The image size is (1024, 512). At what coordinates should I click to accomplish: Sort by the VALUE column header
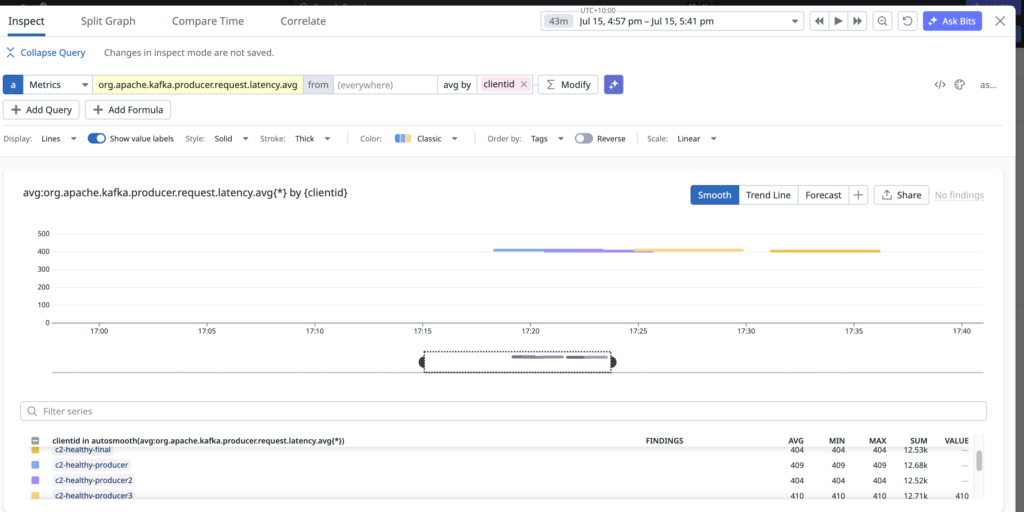click(957, 441)
